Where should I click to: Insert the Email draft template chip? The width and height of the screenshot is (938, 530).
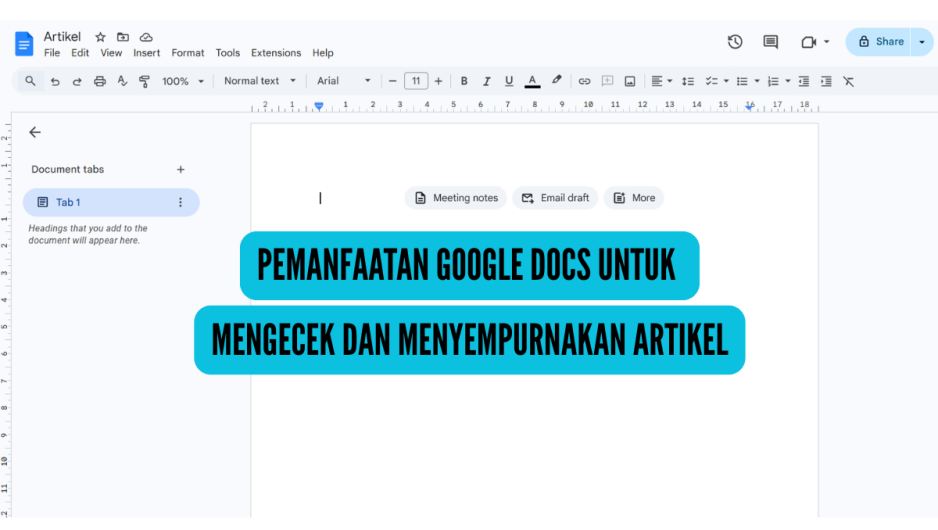point(555,198)
